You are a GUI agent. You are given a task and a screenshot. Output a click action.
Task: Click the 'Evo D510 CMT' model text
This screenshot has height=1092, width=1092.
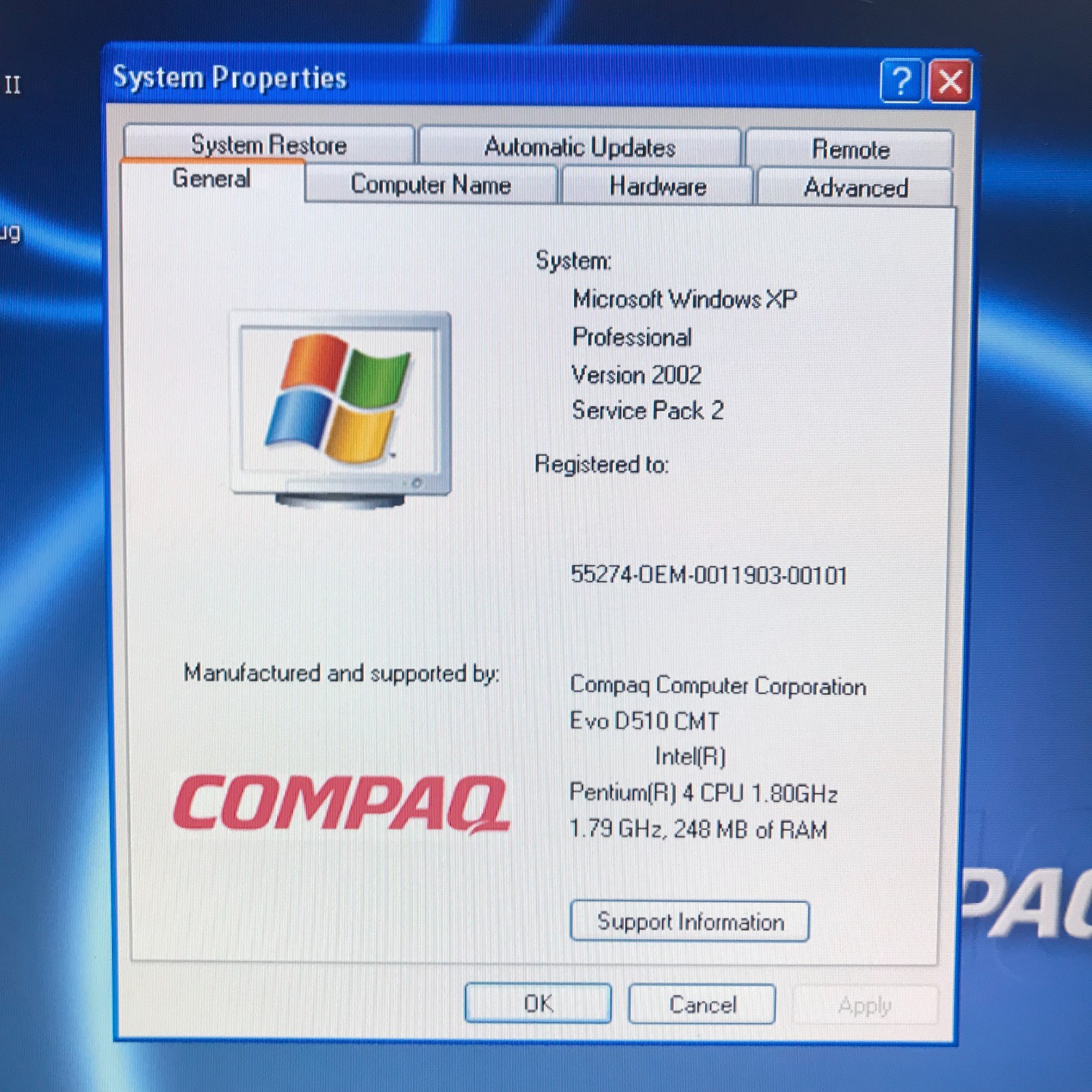click(644, 721)
